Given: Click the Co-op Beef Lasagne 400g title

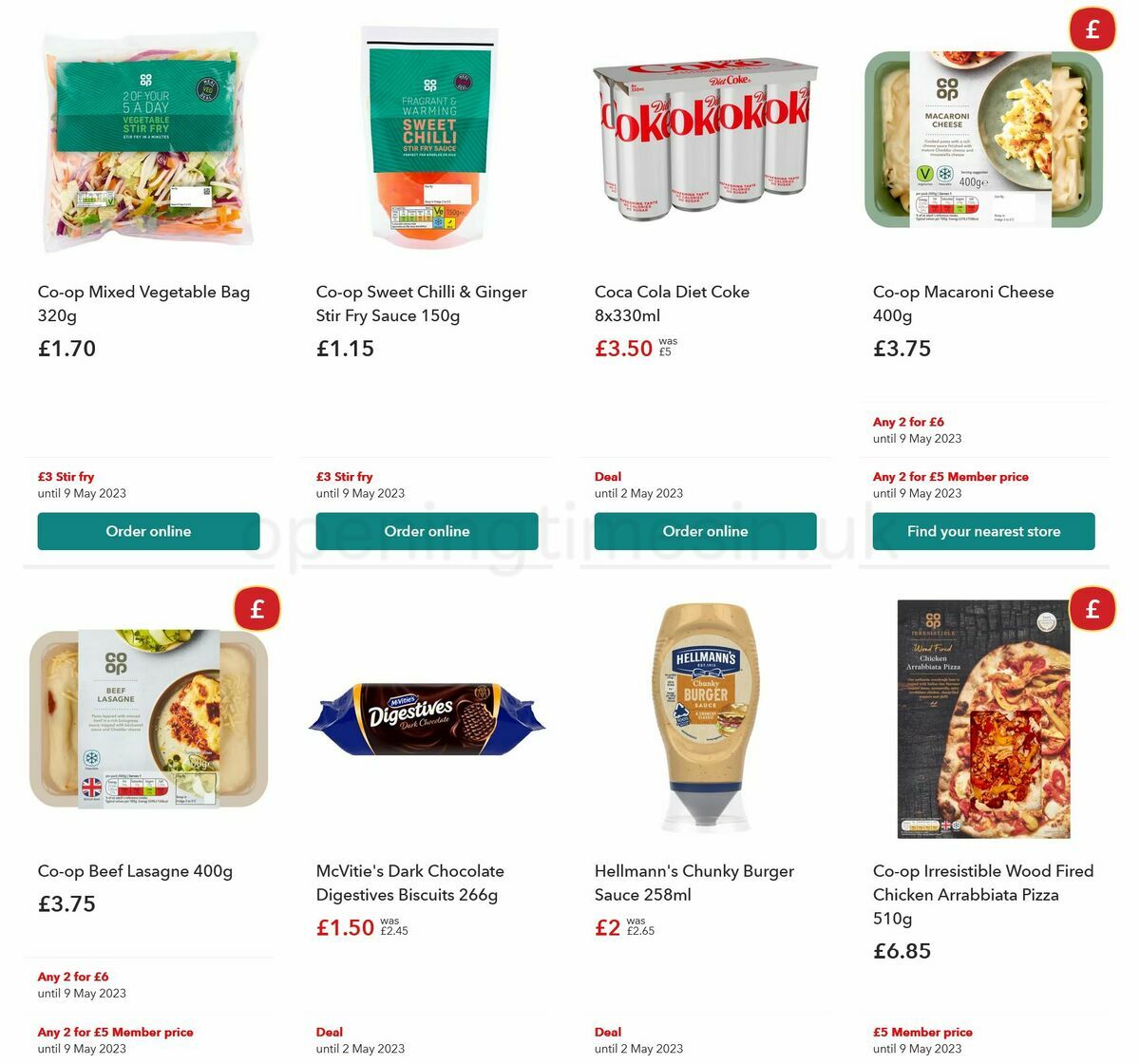Looking at the screenshot, I should tap(135, 870).
